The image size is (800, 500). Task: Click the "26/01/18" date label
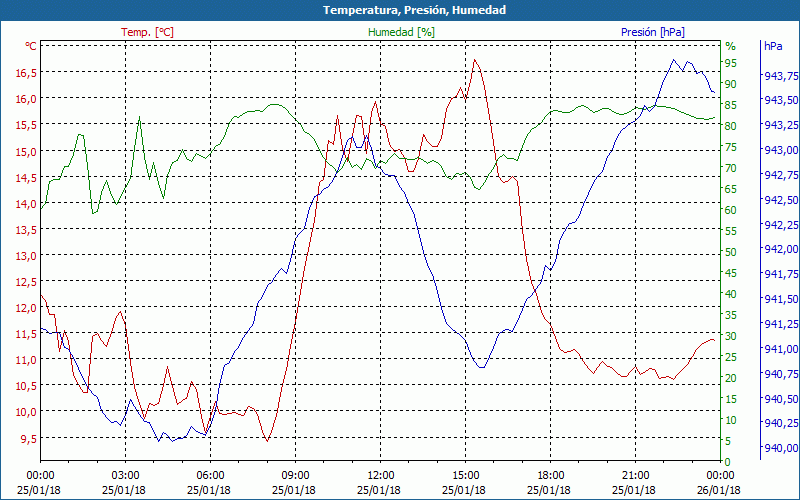point(719,490)
